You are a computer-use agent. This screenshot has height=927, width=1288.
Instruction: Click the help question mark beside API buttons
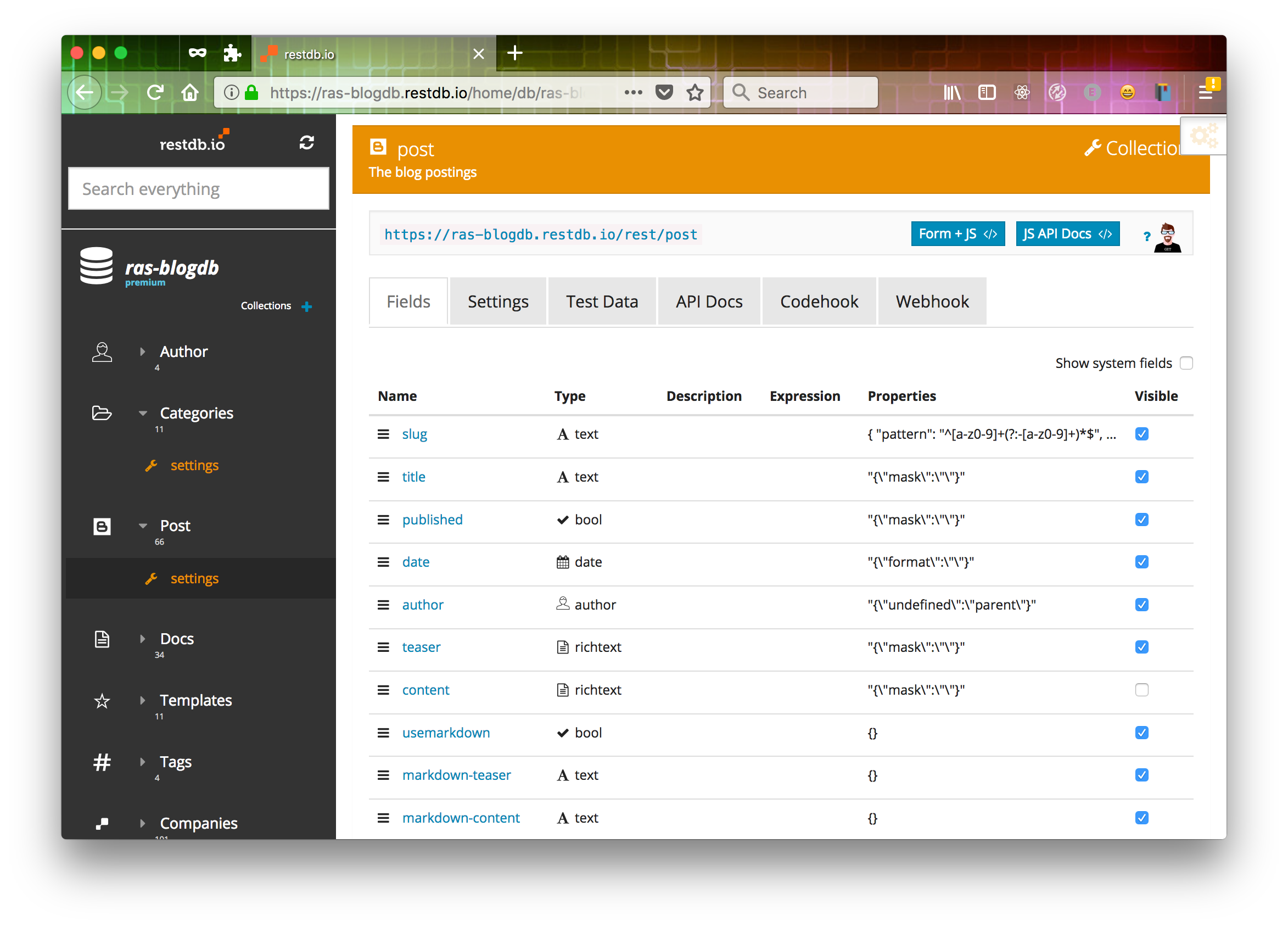(1146, 237)
